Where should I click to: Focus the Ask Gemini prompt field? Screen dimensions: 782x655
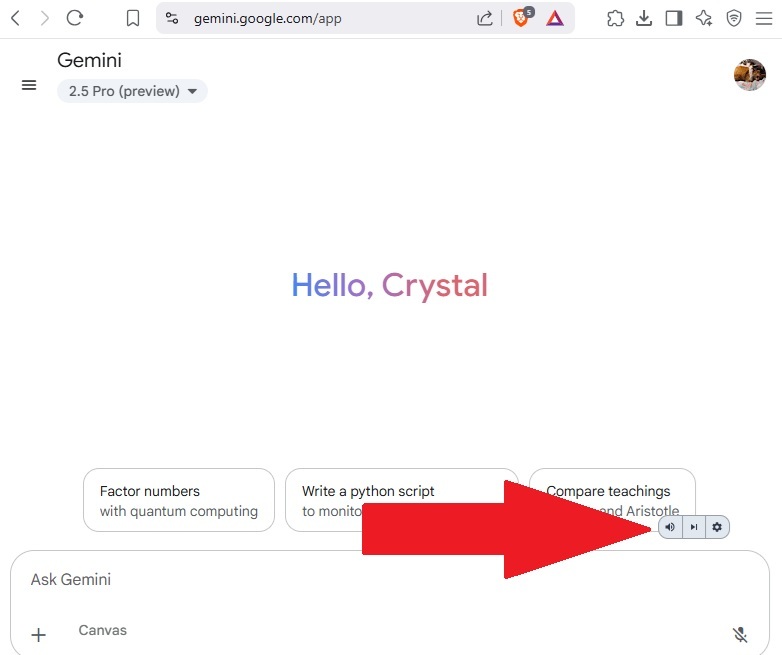point(390,580)
